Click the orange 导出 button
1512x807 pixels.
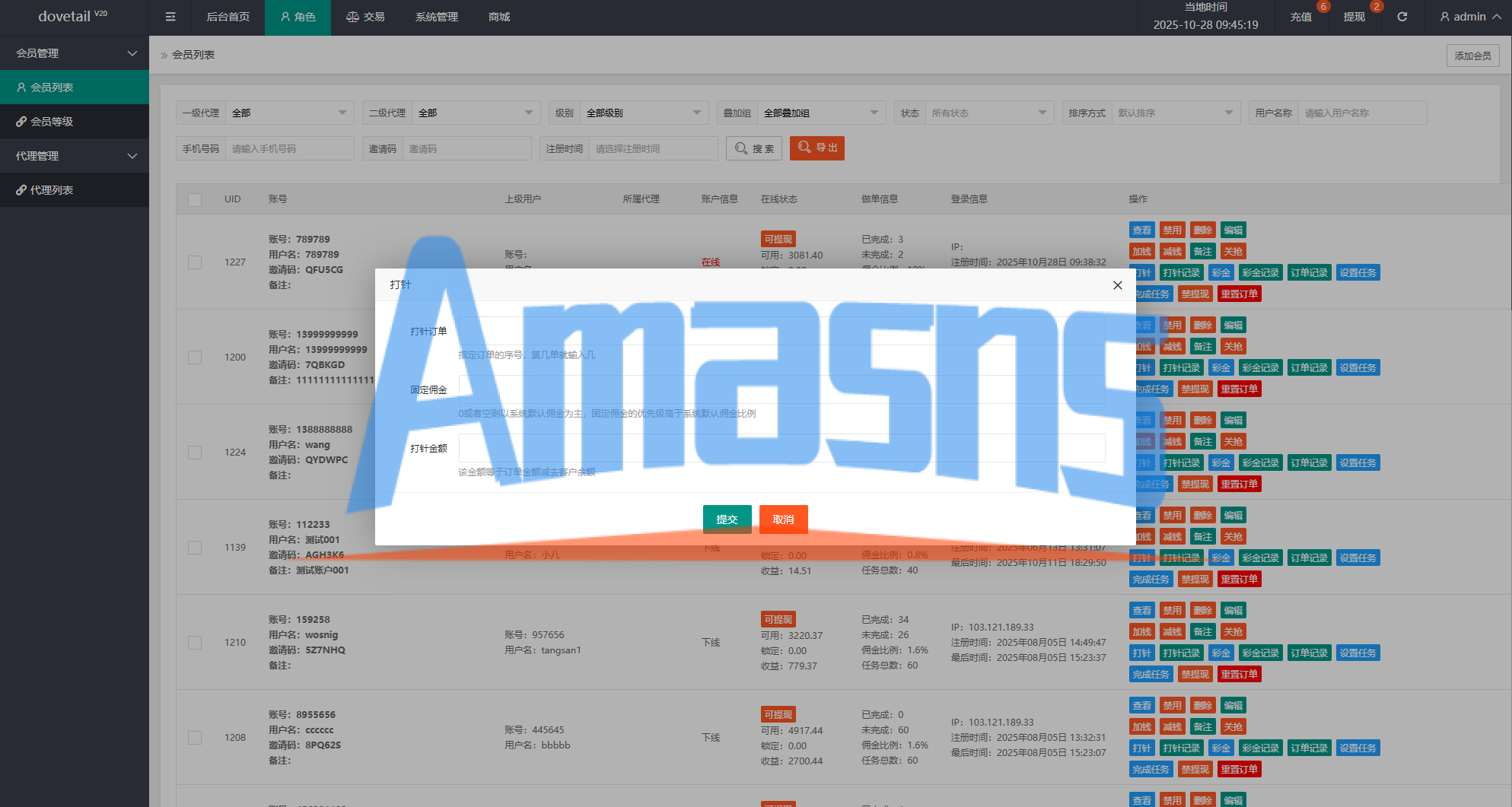coord(817,148)
